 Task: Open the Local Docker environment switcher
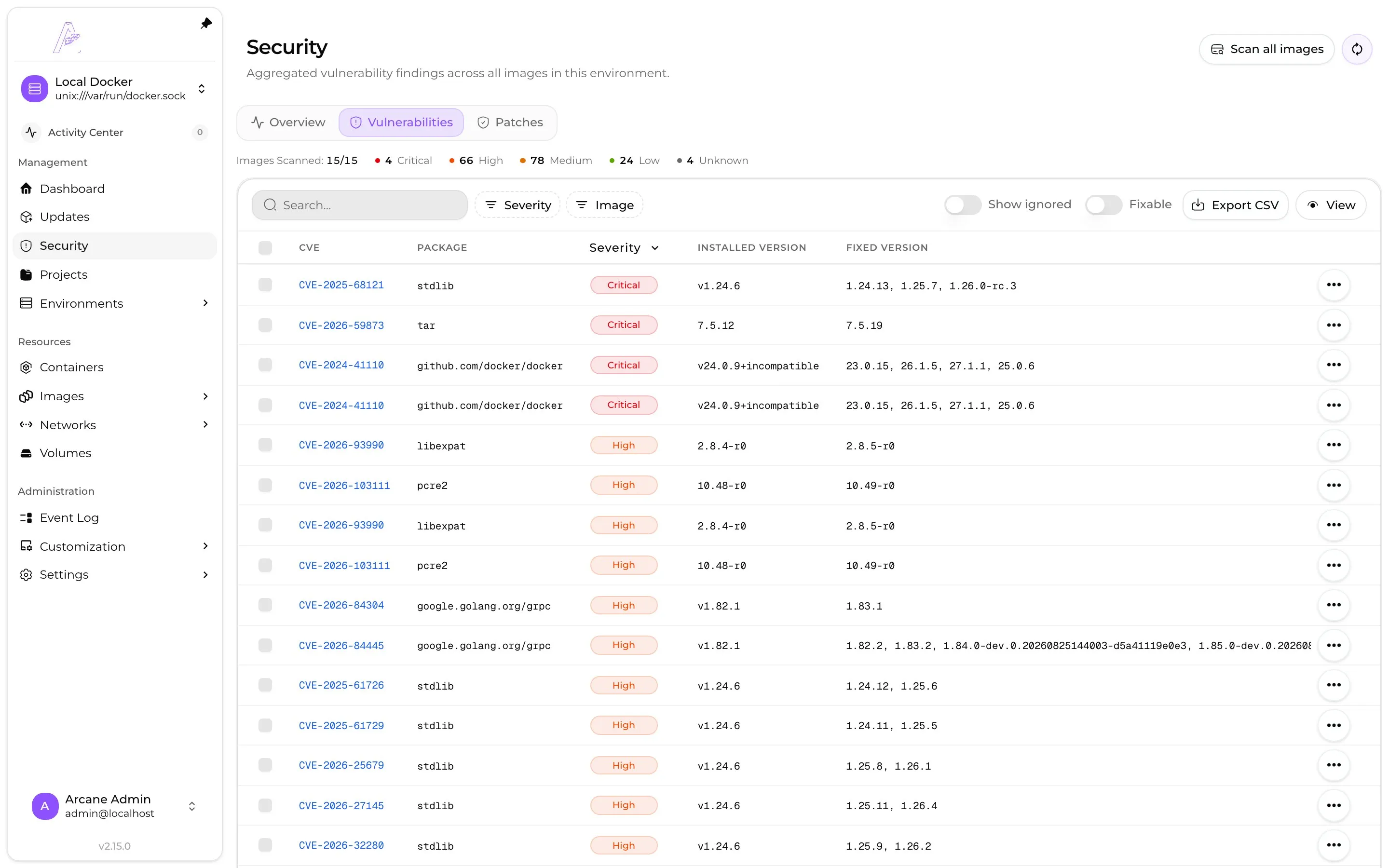114,88
